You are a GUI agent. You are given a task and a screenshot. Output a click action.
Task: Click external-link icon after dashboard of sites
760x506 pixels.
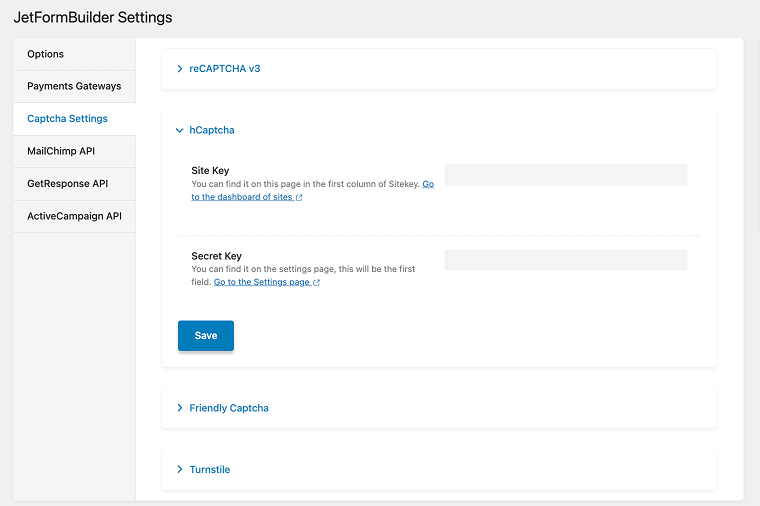(x=299, y=197)
